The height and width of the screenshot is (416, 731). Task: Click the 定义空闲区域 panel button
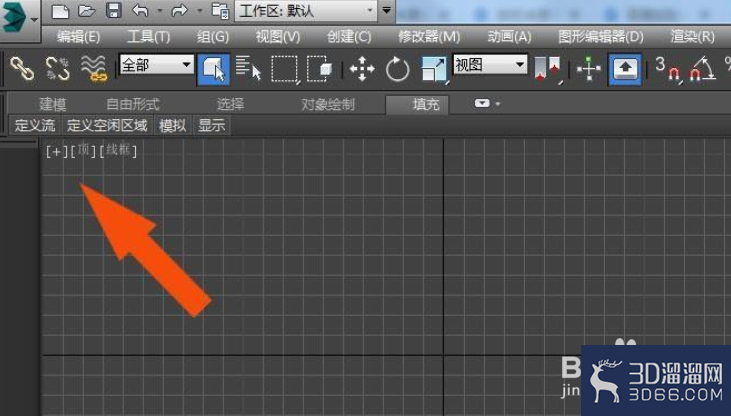[107, 125]
